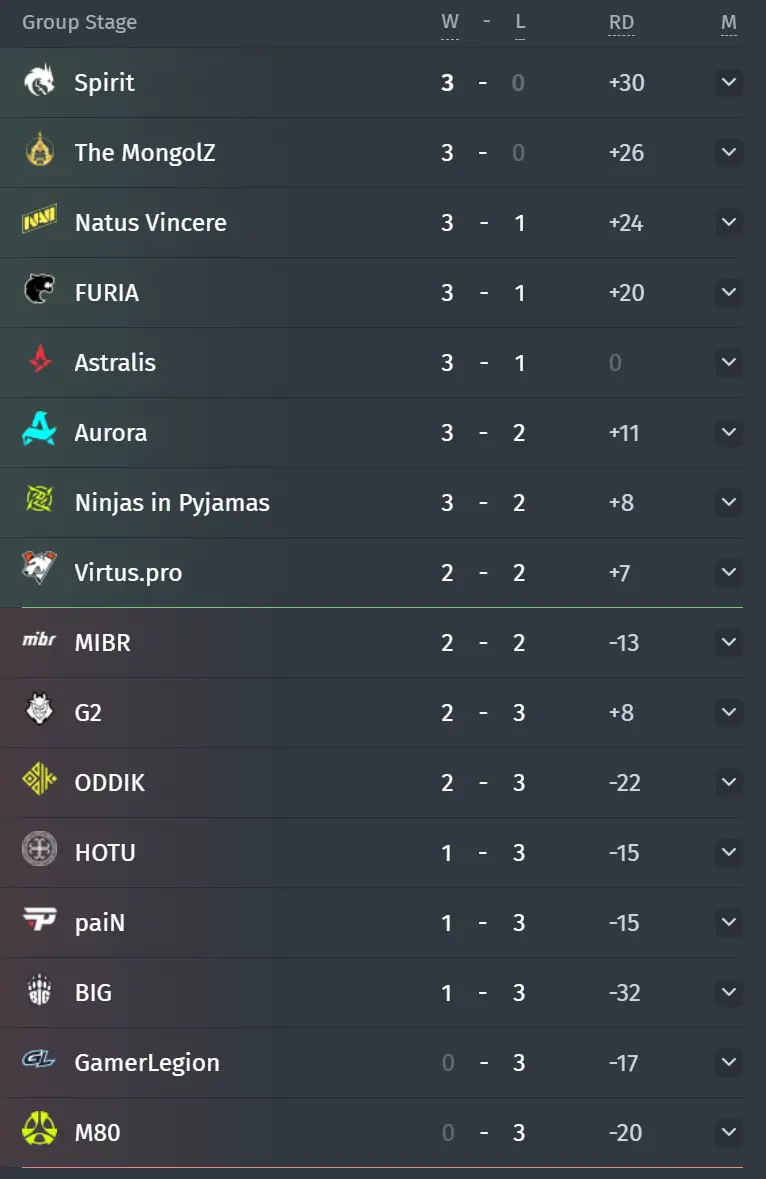Expand Spirit's match details chevron
766x1179 pixels.
tap(728, 82)
